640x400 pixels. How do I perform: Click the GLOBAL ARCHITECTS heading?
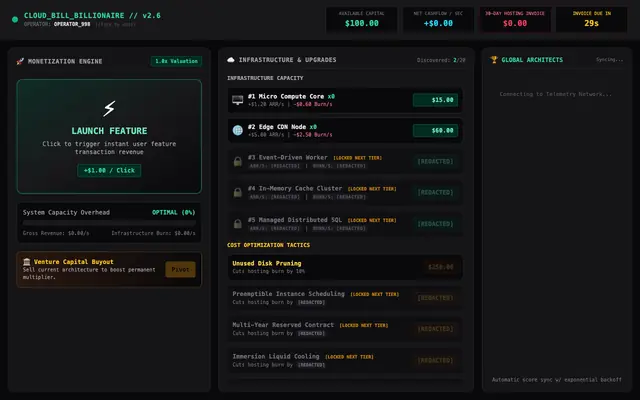pyautogui.click(x=532, y=60)
